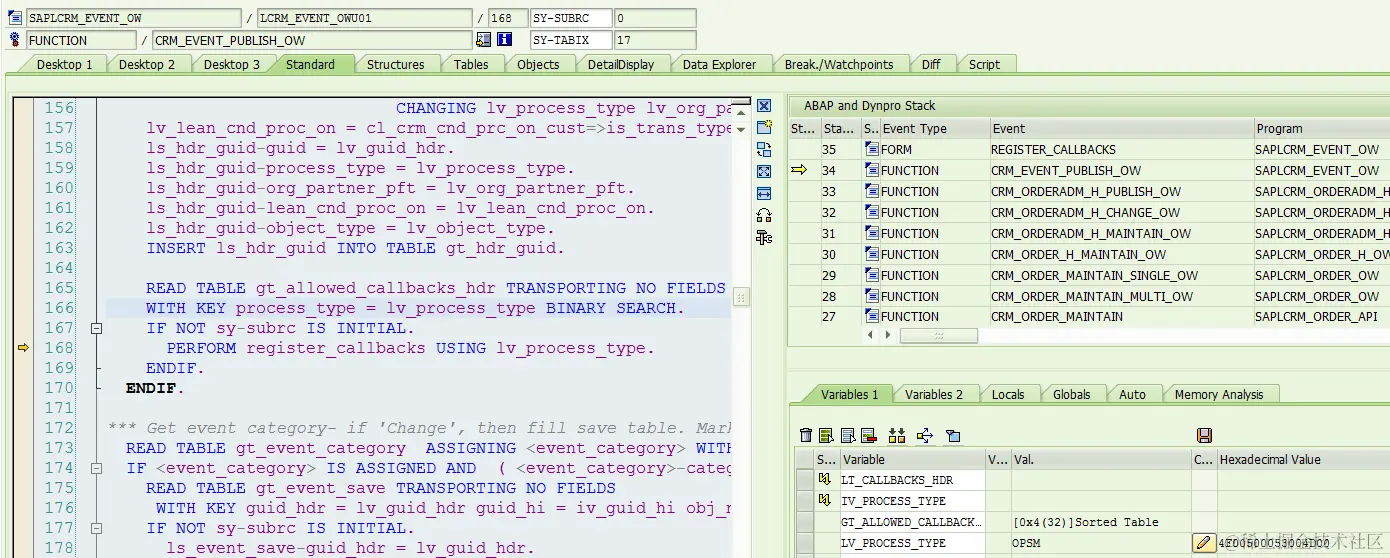Click the stack list scroll-left arrow
Image resolution: width=1390 pixels, height=558 pixels.
point(870,335)
